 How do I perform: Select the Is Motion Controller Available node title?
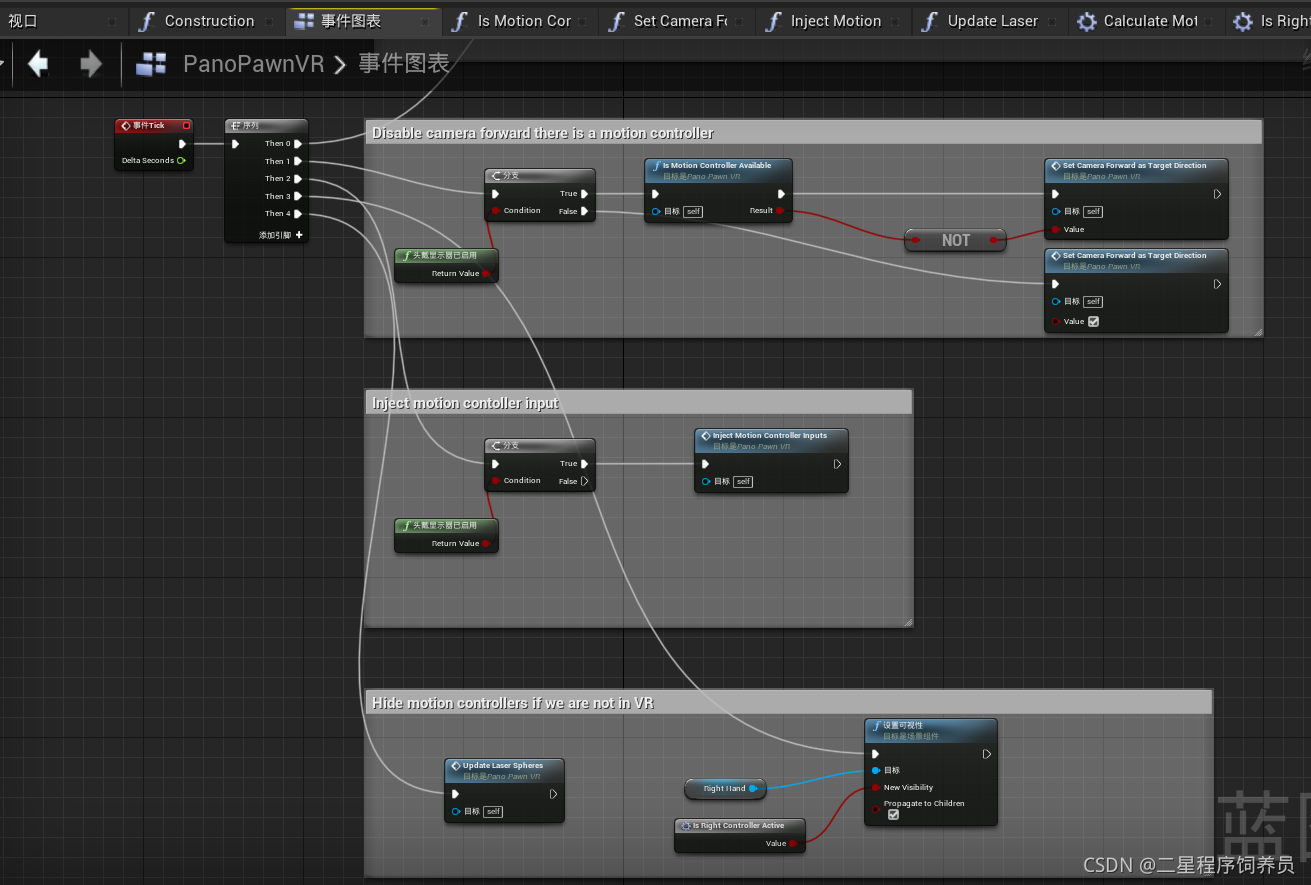coord(720,170)
